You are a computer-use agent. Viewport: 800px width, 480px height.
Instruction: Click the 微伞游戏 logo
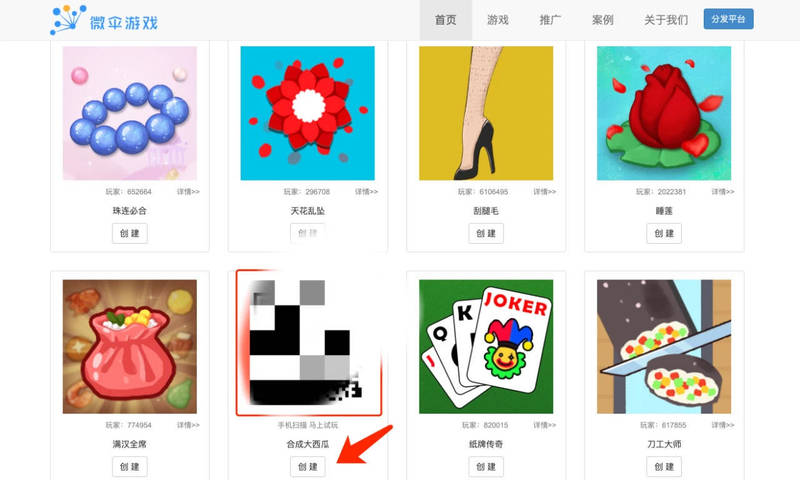click(x=104, y=20)
